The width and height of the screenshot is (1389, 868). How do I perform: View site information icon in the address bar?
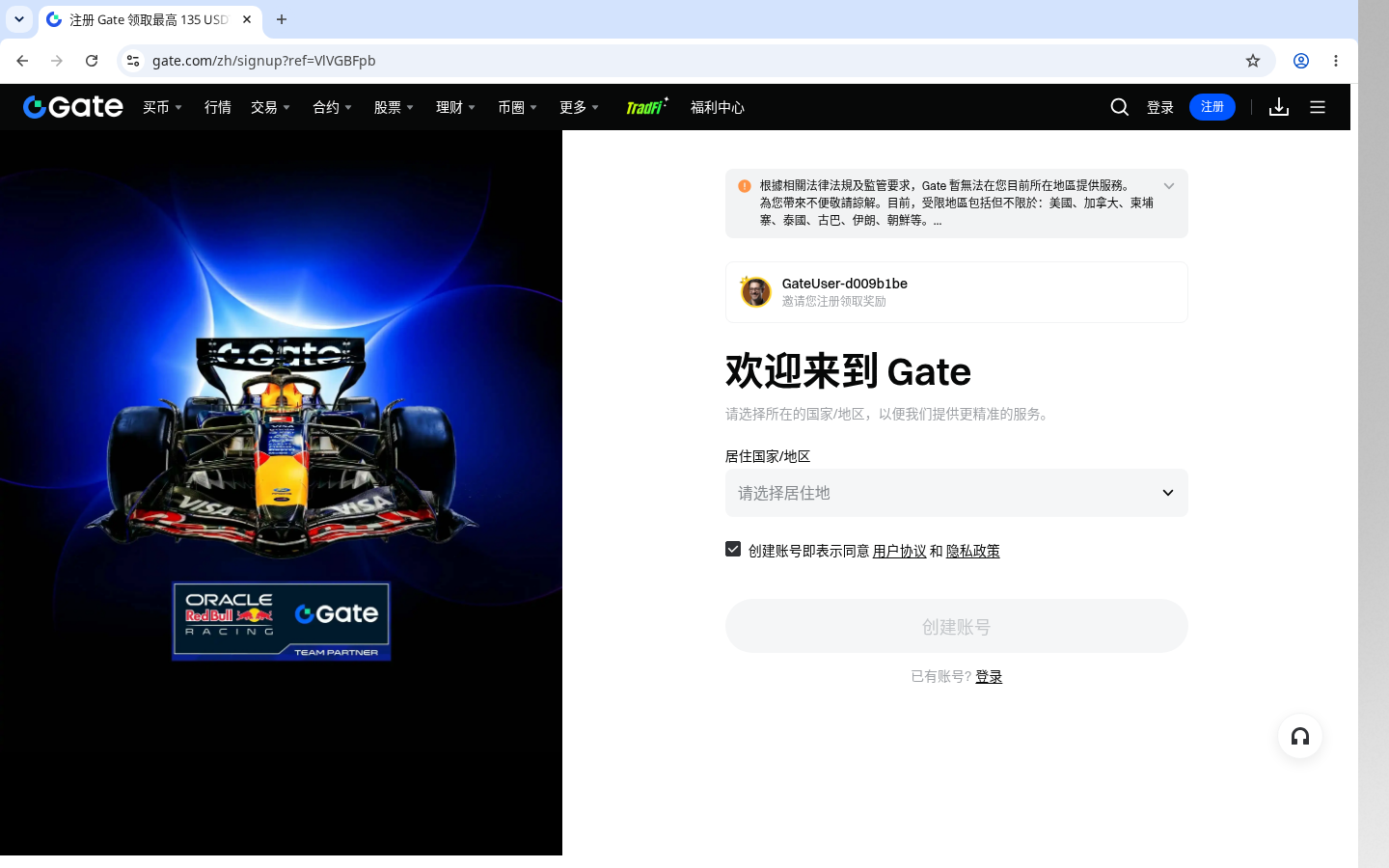point(133,61)
